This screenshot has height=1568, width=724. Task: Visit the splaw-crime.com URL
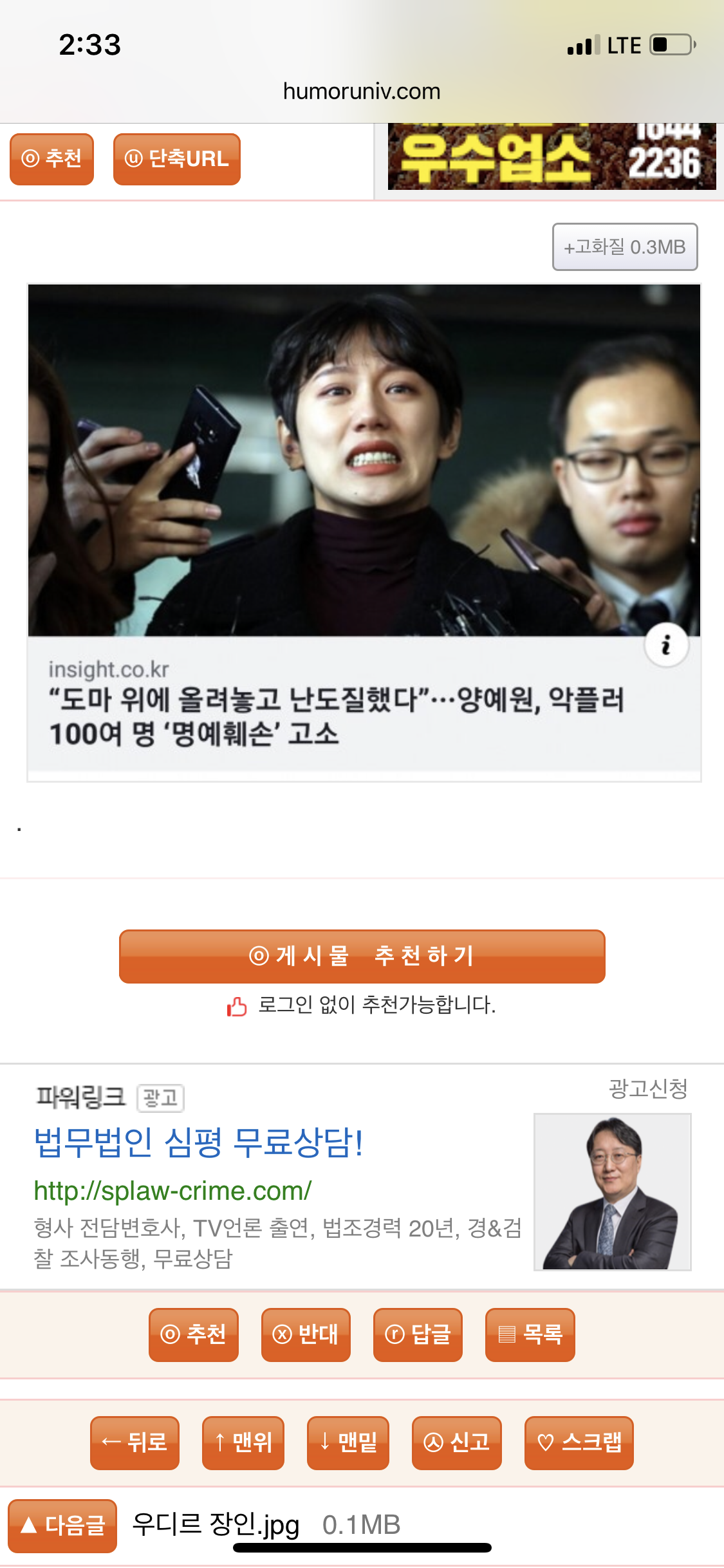(x=172, y=1190)
